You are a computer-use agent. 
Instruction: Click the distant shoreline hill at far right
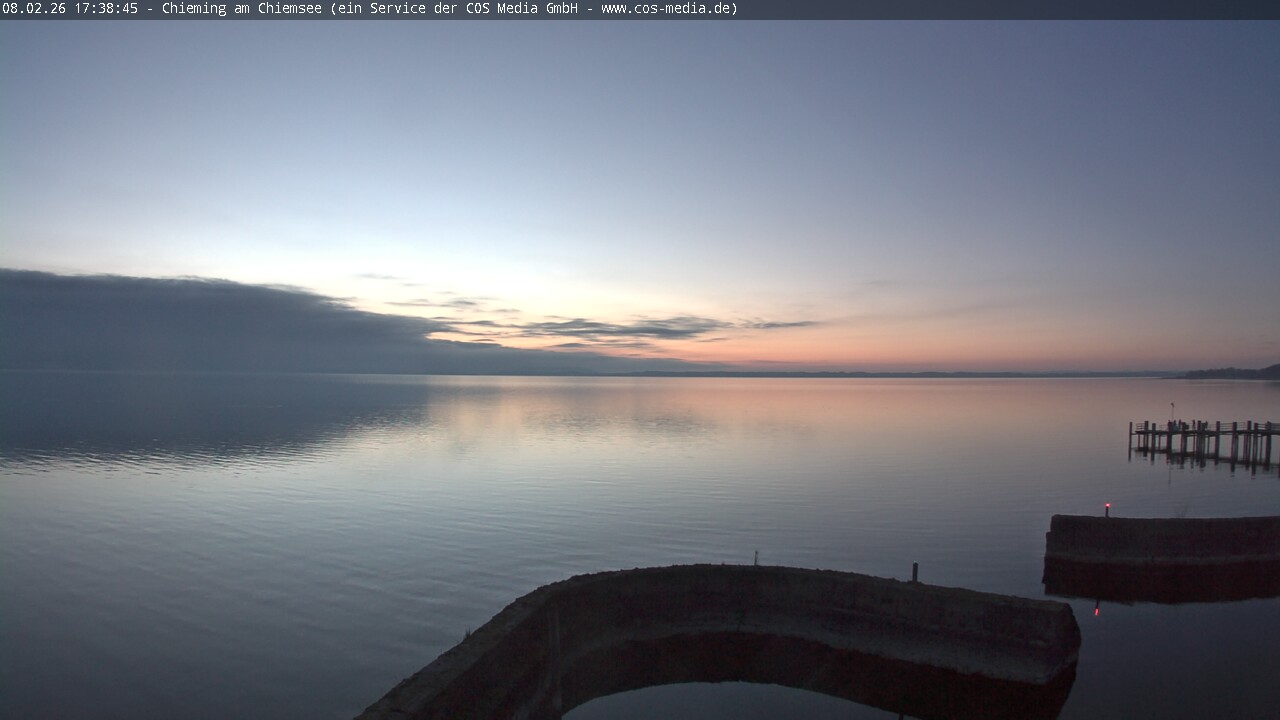[1235, 373]
